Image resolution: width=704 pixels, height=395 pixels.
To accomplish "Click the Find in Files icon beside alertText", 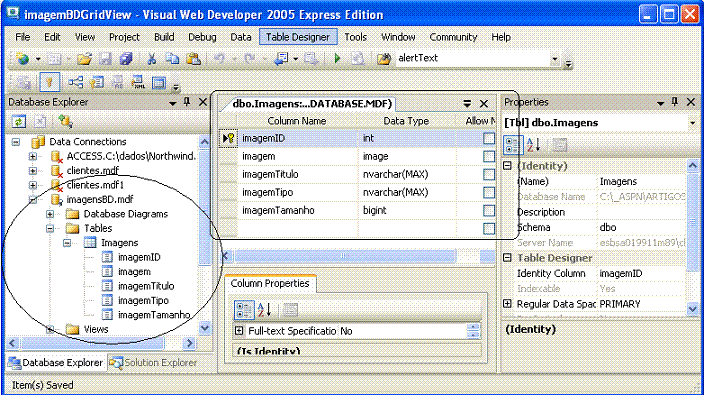I will pos(383,58).
